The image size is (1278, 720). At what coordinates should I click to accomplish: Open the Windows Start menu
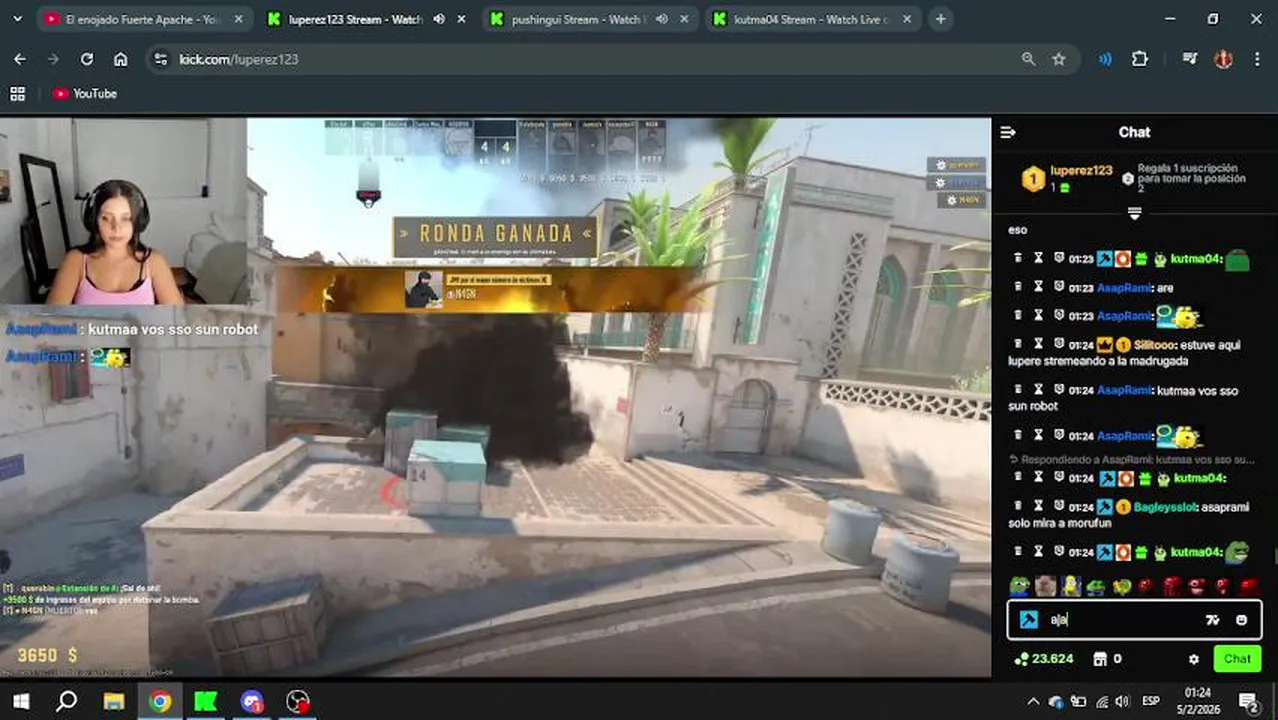coord(20,701)
